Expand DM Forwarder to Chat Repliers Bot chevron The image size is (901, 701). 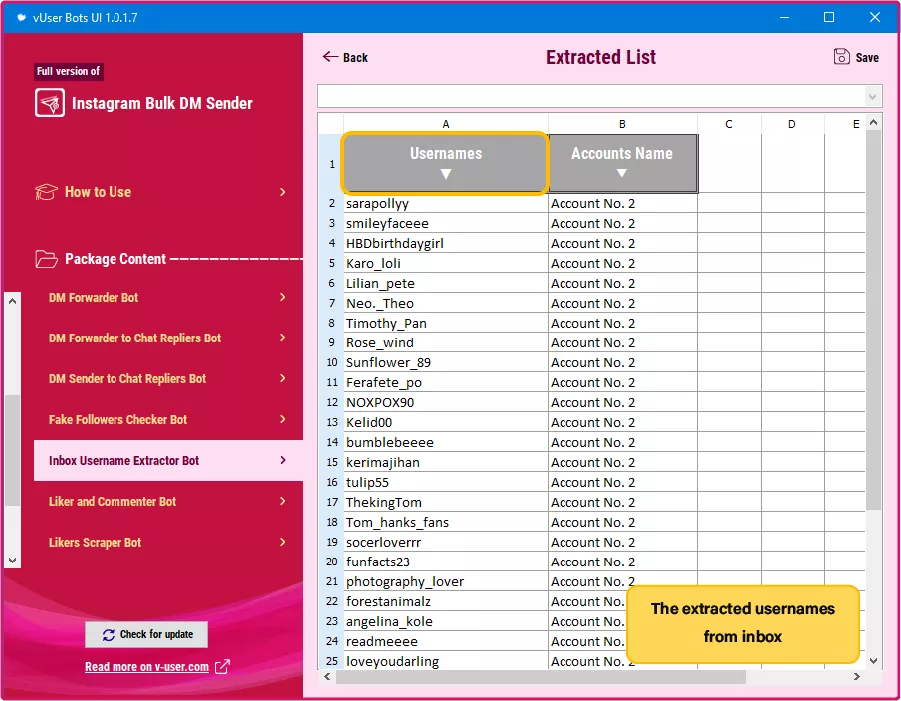click(x=283, y=338)
